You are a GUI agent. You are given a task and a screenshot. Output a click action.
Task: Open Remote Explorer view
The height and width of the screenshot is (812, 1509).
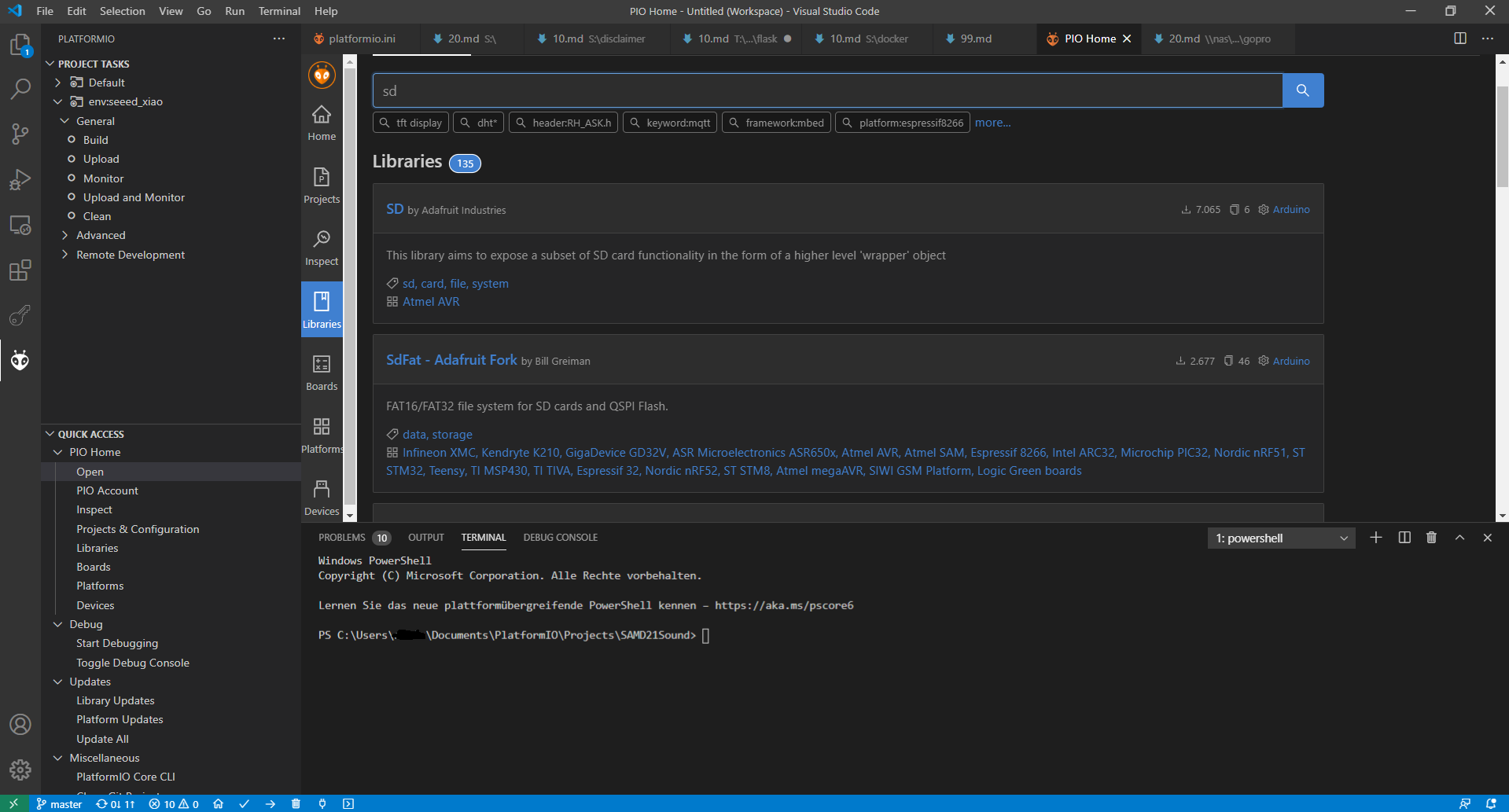pos(20,225)
